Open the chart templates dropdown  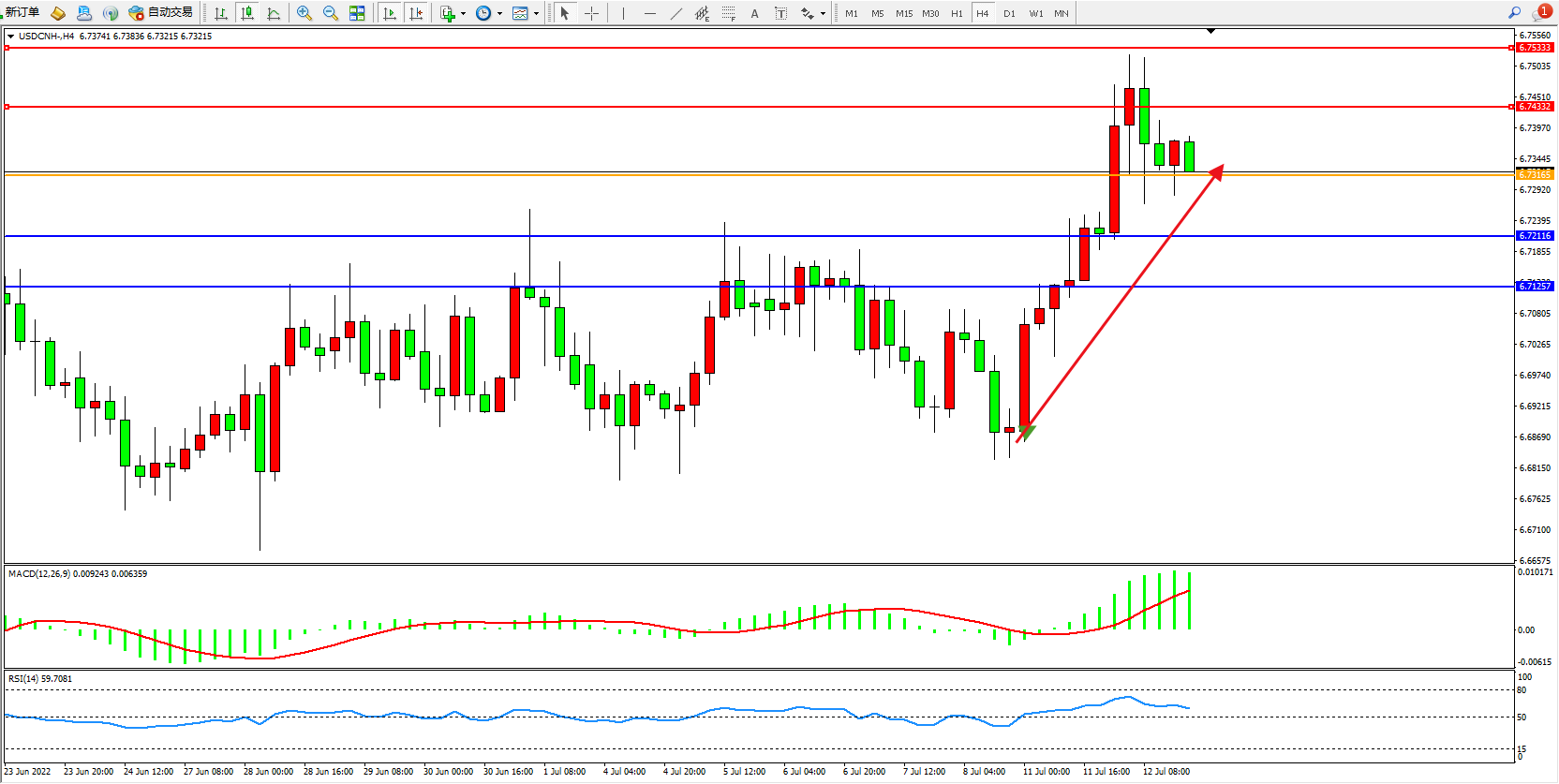(x=536, y=13)
